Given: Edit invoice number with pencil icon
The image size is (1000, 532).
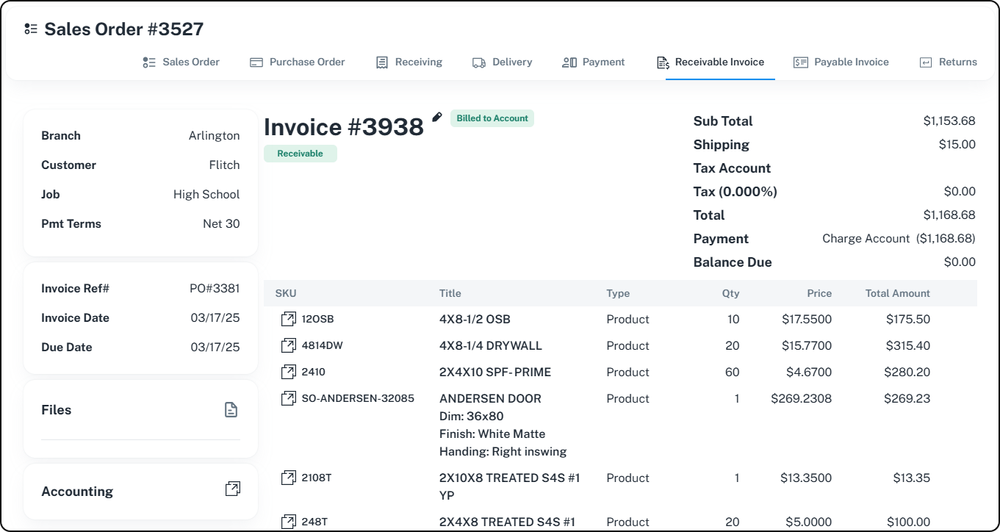Looking at the screenshot, I should (437, 117).
